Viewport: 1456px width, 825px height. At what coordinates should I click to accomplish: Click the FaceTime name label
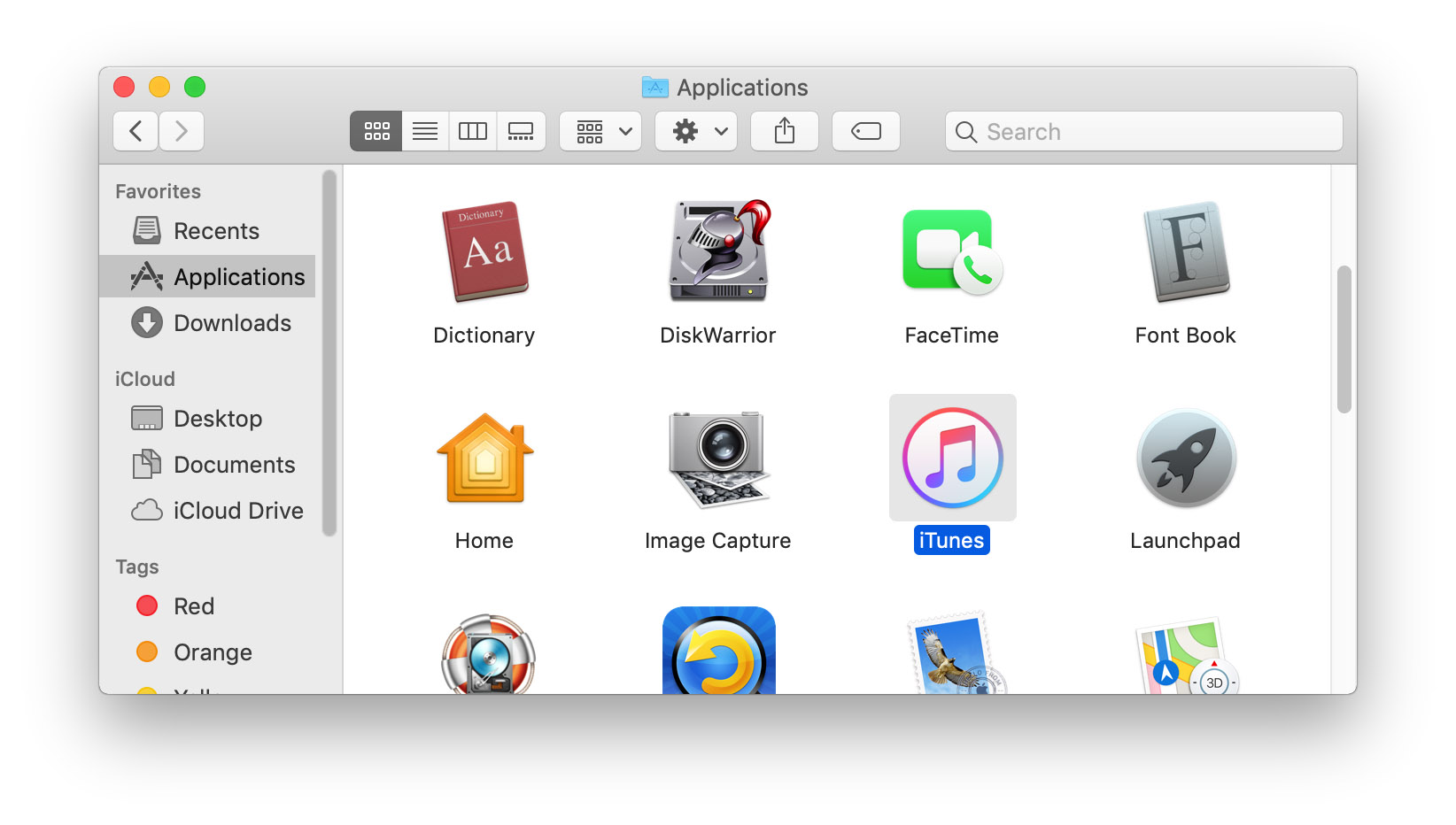pos(952,335)
